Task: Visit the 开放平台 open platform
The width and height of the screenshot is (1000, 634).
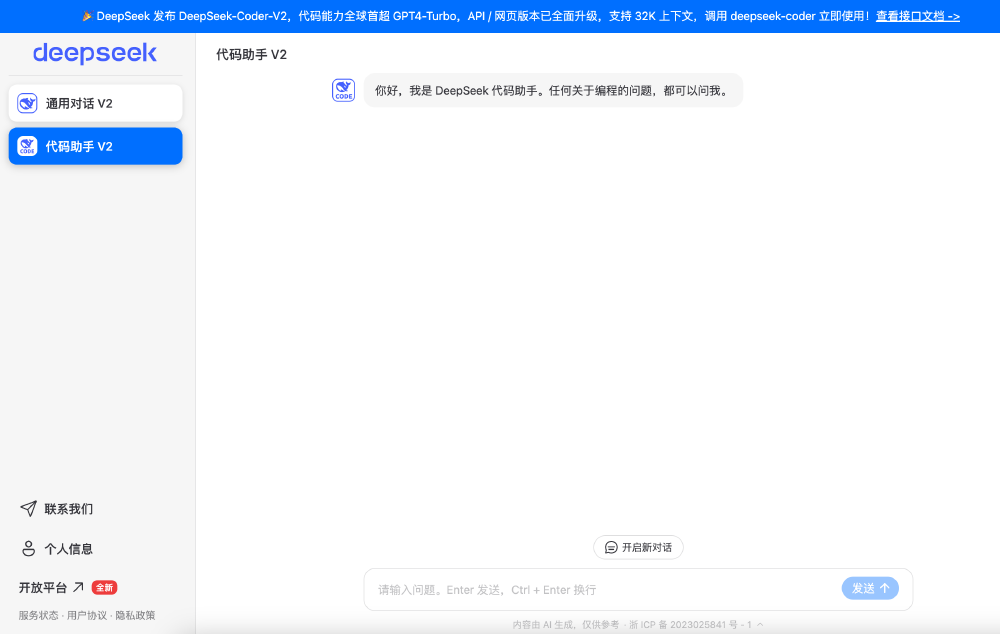Action: click(x=44, y=587)
